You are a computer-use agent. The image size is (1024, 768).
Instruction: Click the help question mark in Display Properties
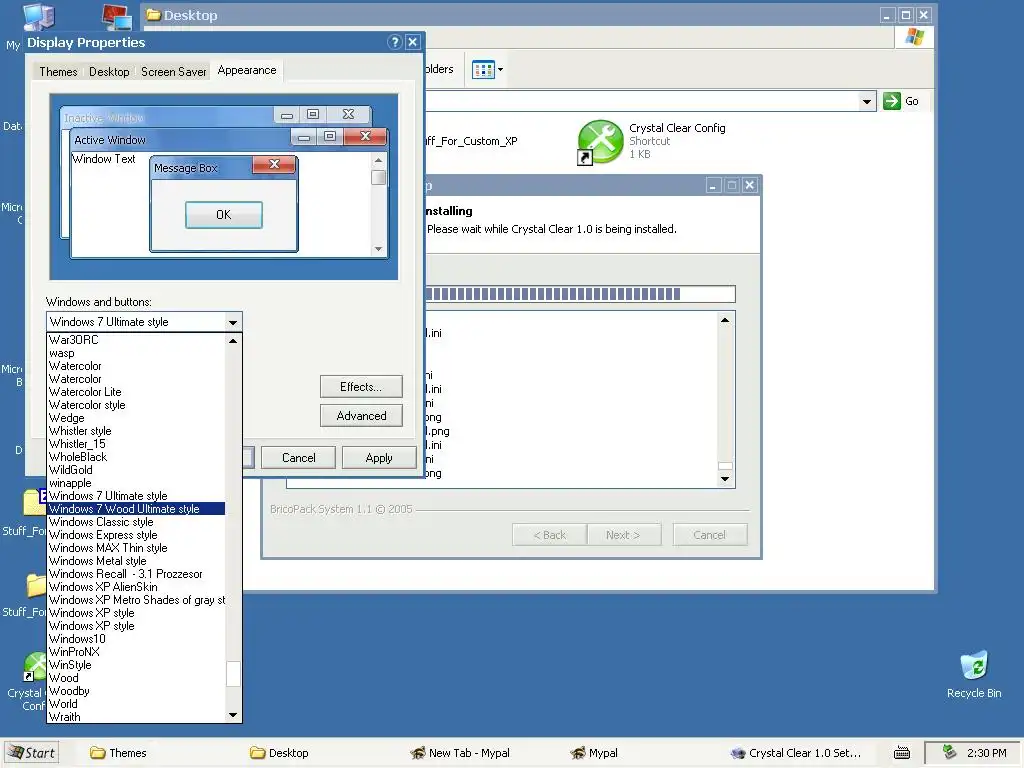394,42
